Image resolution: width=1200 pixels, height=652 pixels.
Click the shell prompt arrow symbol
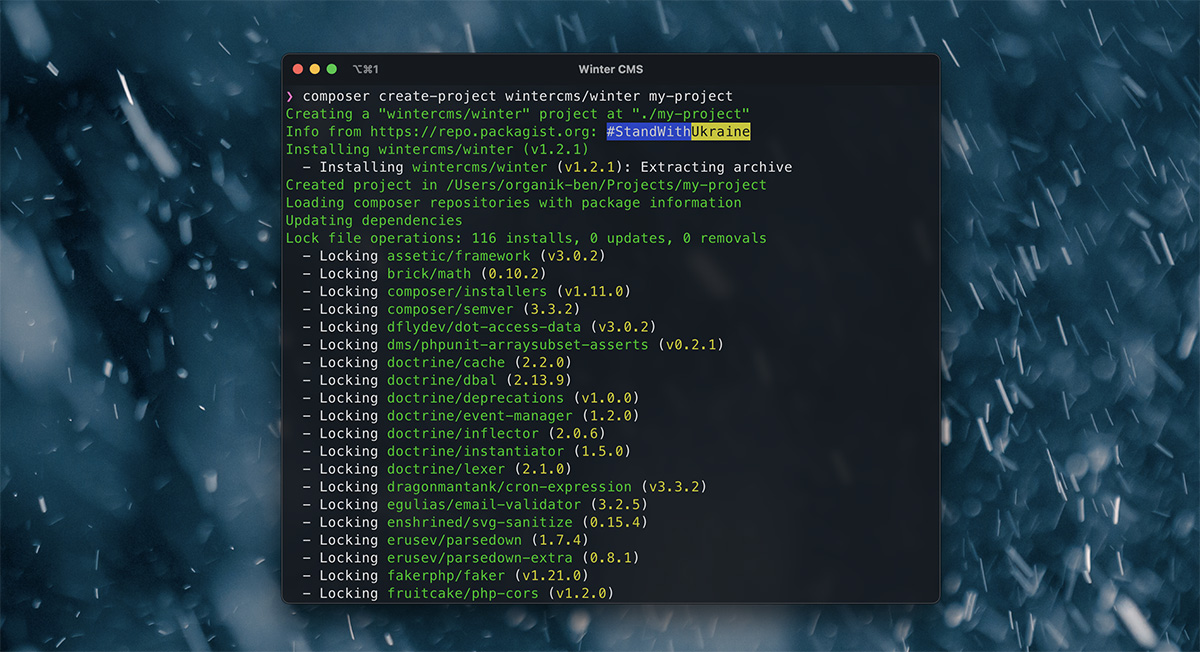[290, 96]
